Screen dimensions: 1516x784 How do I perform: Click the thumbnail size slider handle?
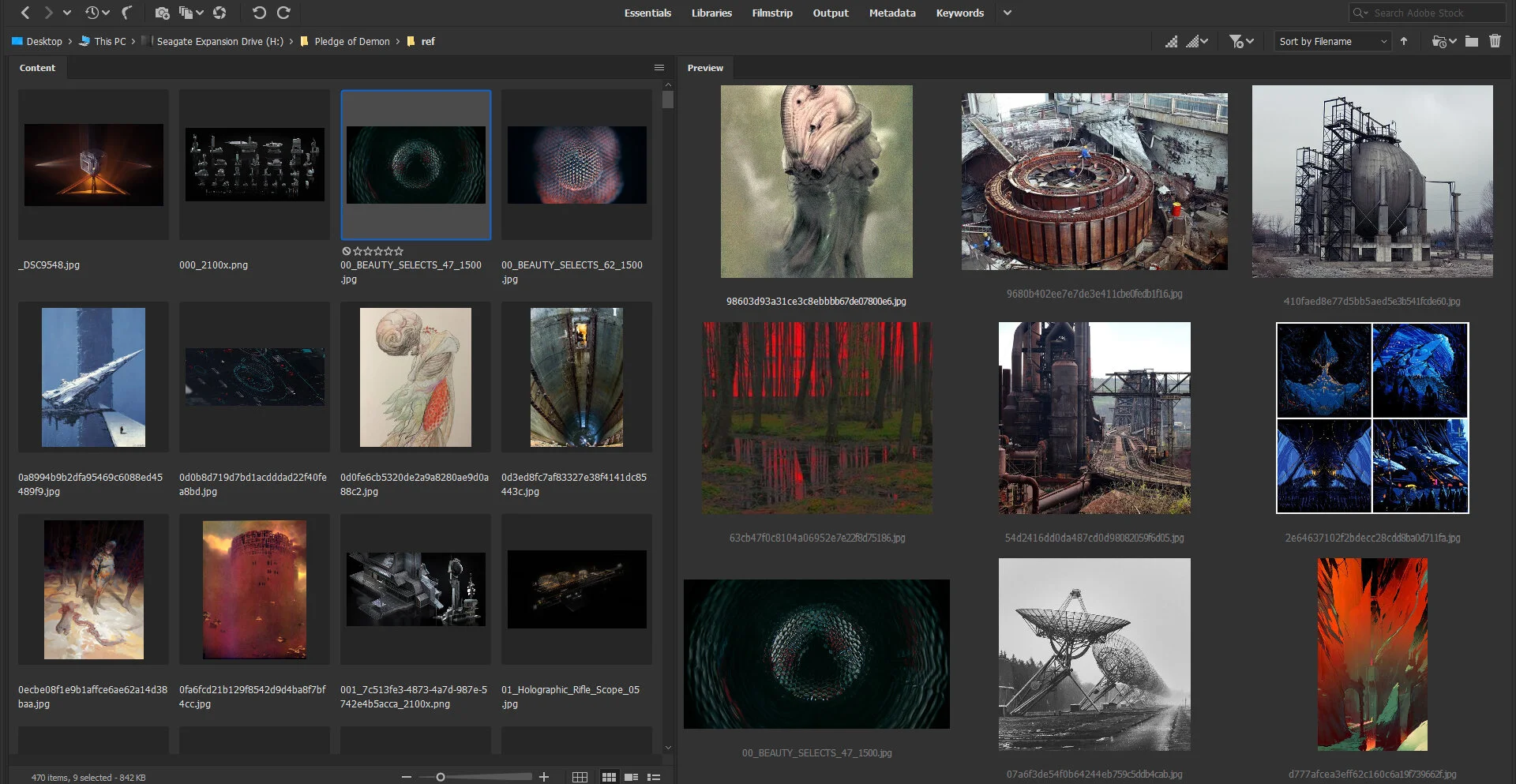[x=441, y=777]
